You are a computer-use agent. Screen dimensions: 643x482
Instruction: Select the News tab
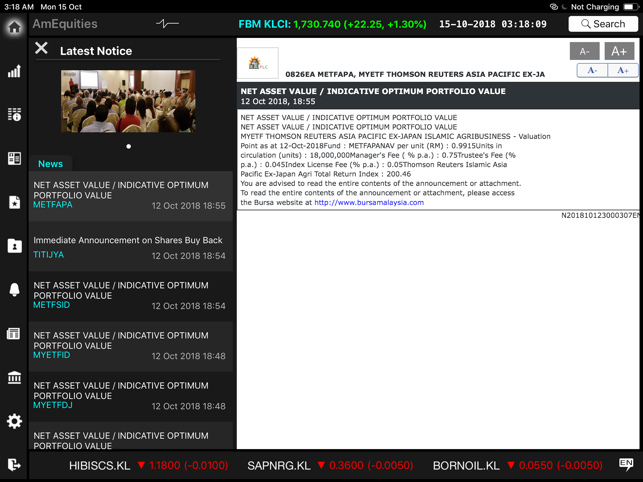[x=50, y=164]
